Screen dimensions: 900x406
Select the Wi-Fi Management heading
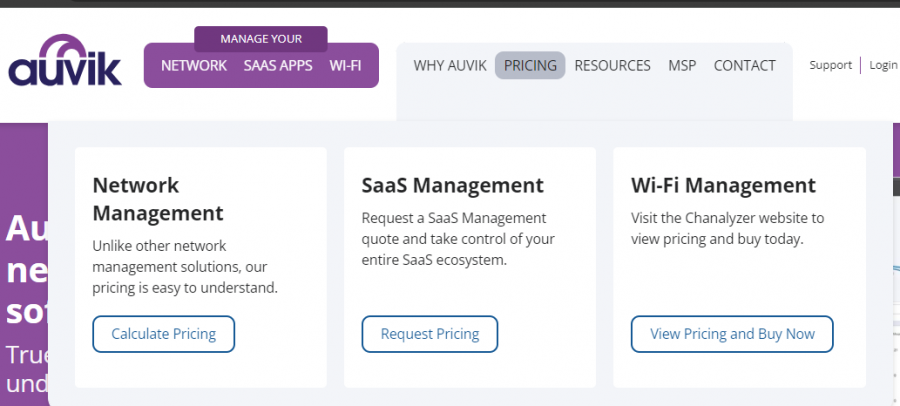click(723, 185)
